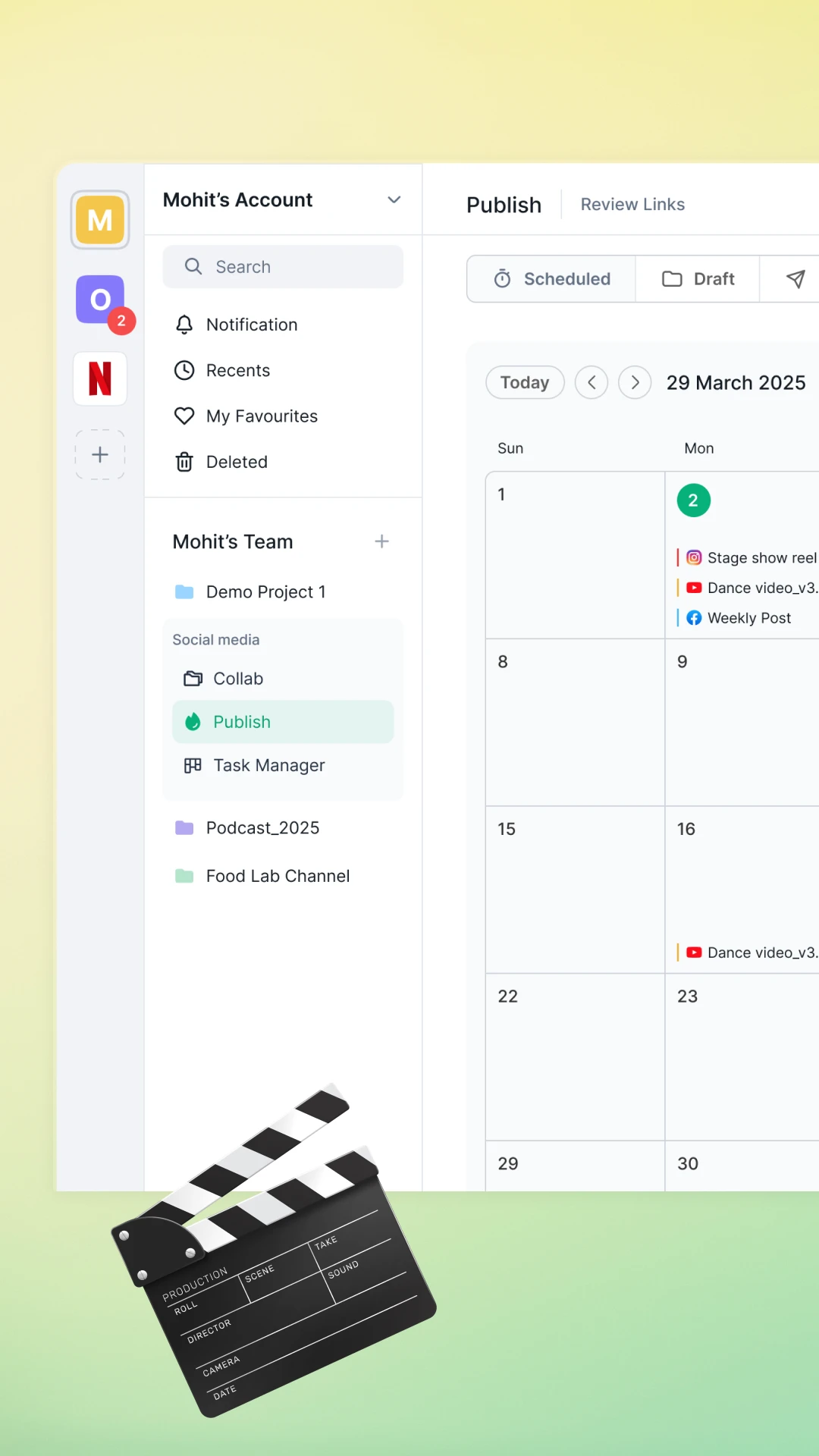This screenshot has height=1456, width=819.
Task: Jump to Today in calendar
Action: (525, 382)
